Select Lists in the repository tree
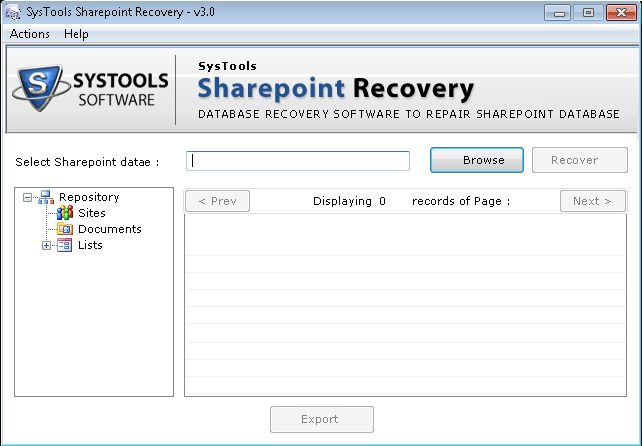 (90, 245)
